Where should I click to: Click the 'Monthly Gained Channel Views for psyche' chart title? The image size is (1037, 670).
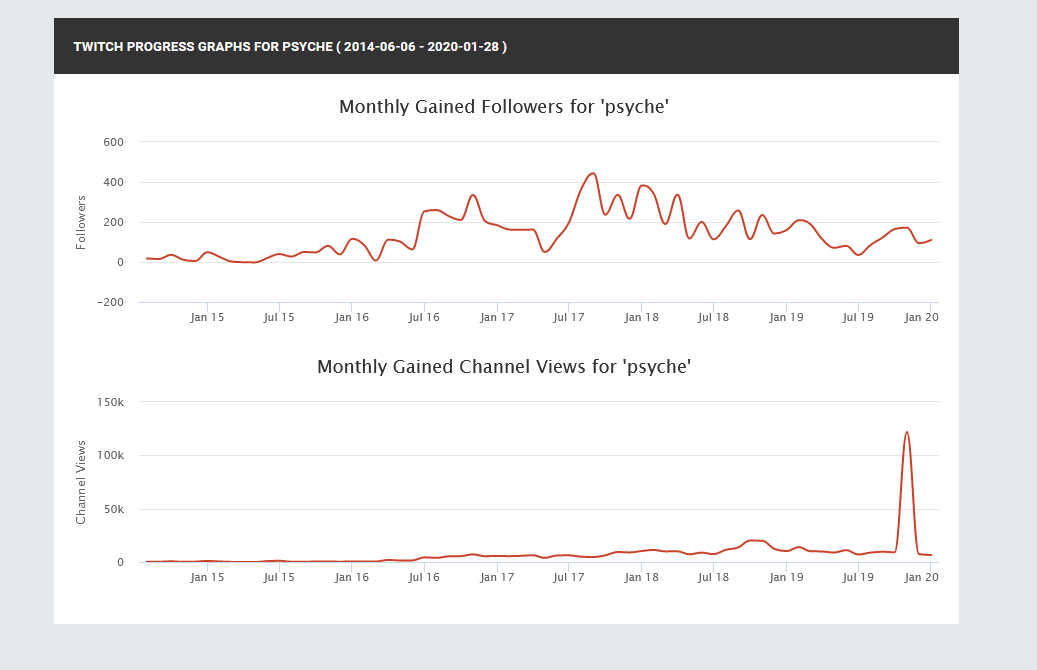click(x=504, y=366)
